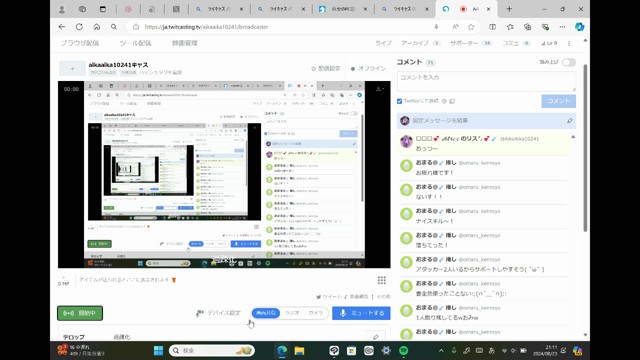Open the viewer icon at the preview's top-right
Image resolution: width=640 pixels, height=360 pixels.
click(x=378, y=89)
